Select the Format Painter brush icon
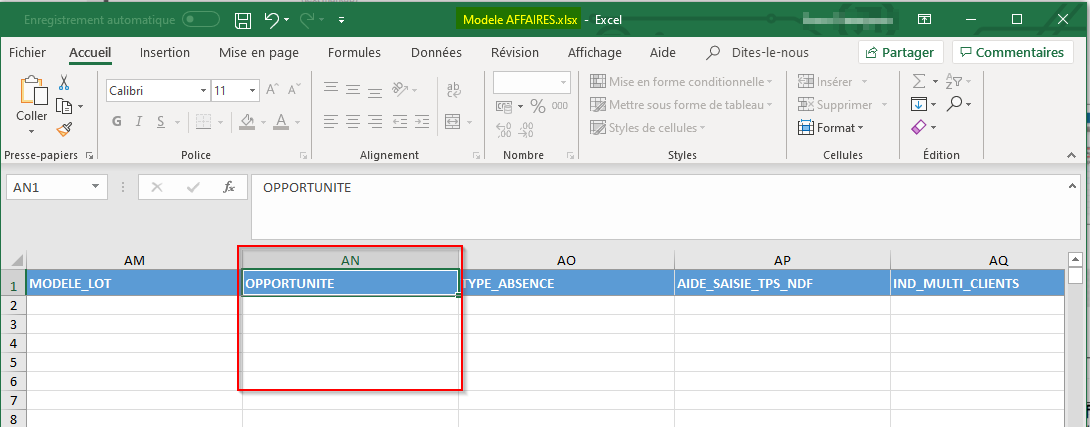 pyautogui.click(x=64, y=129)
